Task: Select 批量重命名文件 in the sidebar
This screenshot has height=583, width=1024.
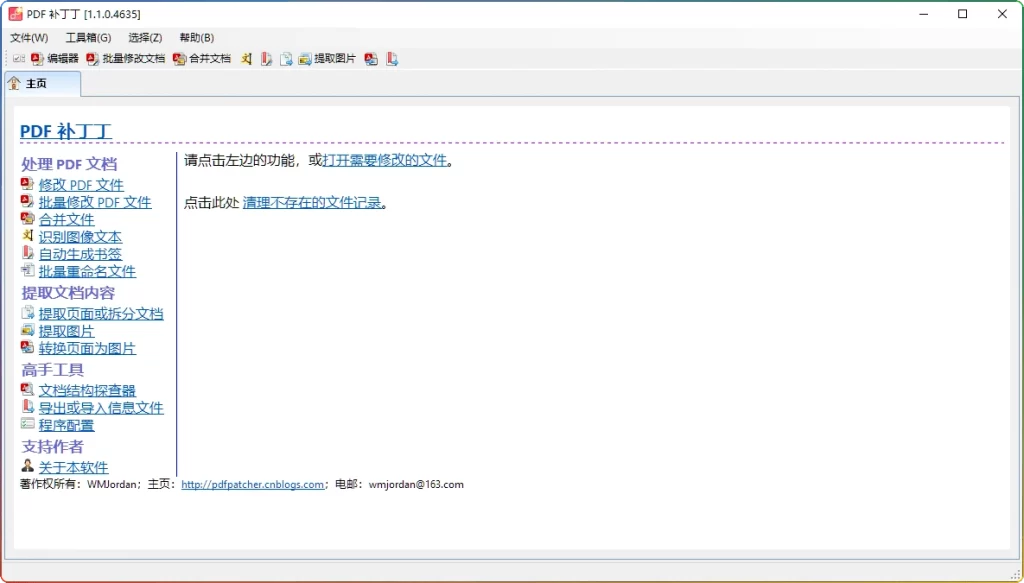Action: [x=87, y=271]
